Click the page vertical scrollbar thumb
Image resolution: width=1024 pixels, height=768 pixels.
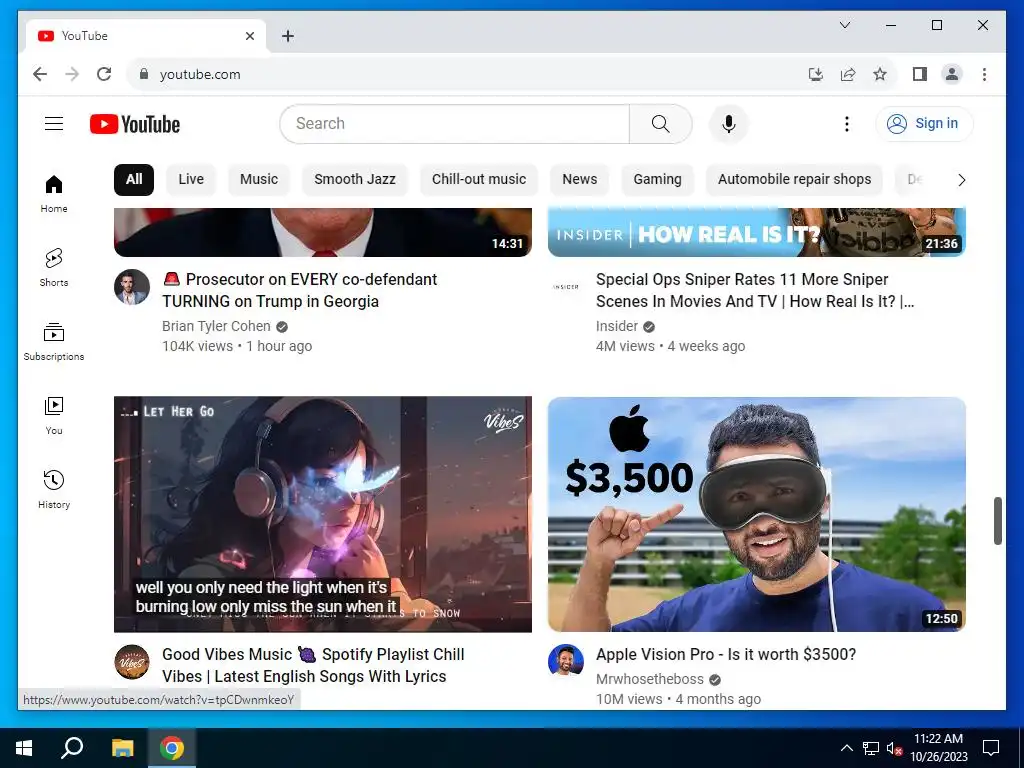tap(998, 520)
